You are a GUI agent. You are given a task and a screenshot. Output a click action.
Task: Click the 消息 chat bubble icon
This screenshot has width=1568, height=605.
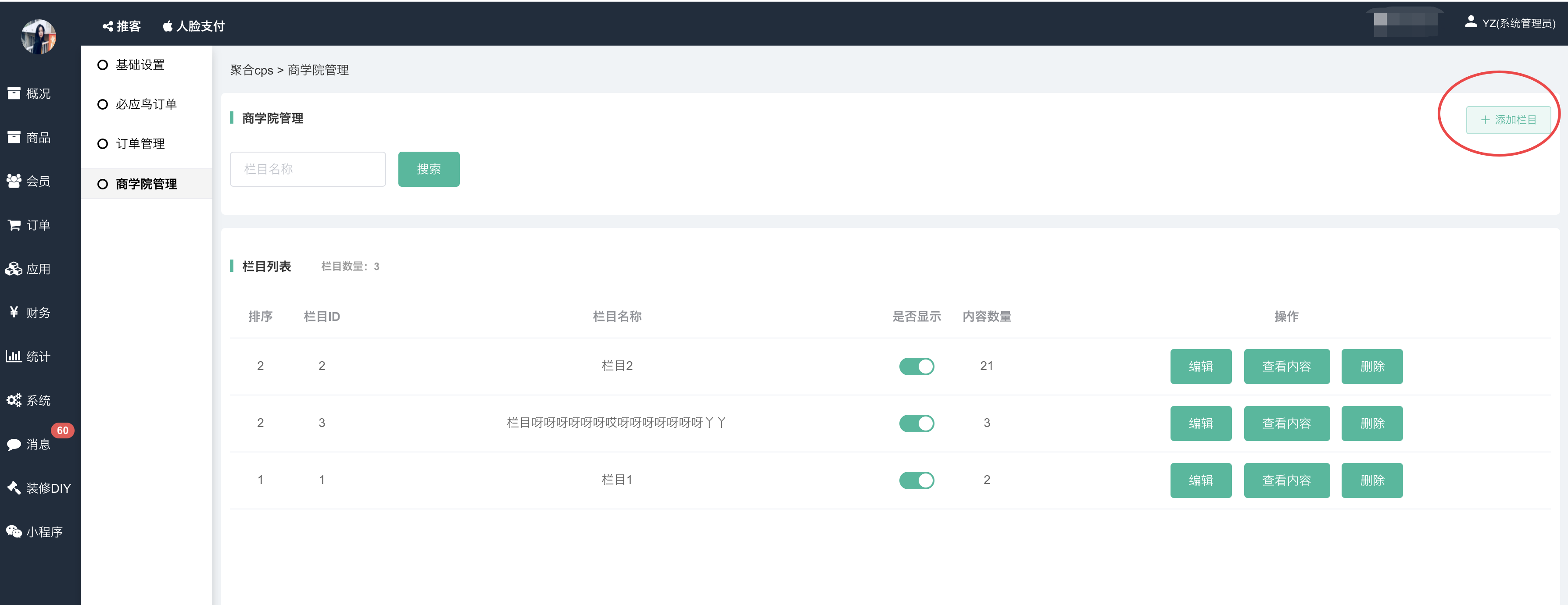14,445
